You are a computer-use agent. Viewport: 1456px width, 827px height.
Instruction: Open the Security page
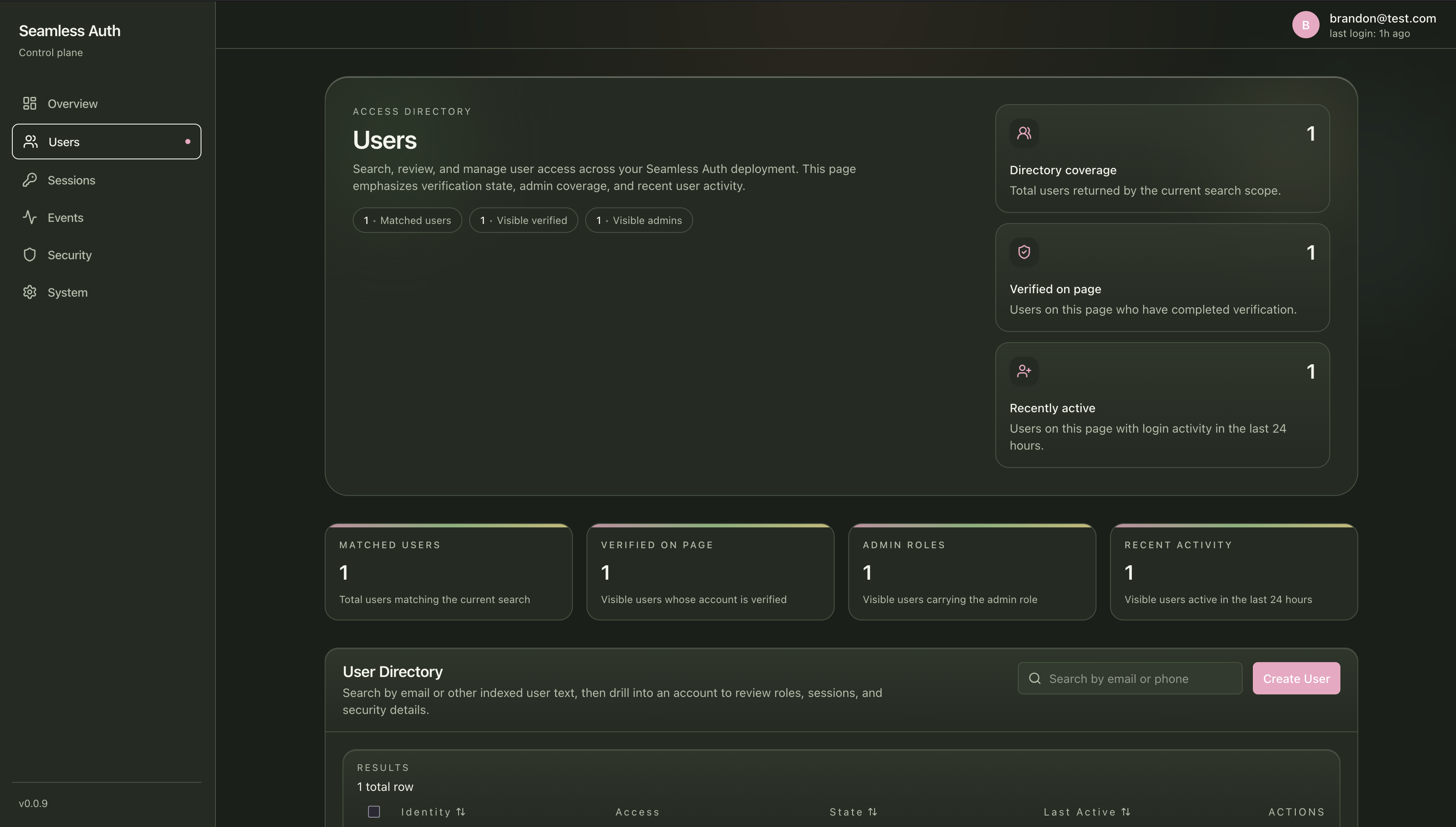point(106,255)
